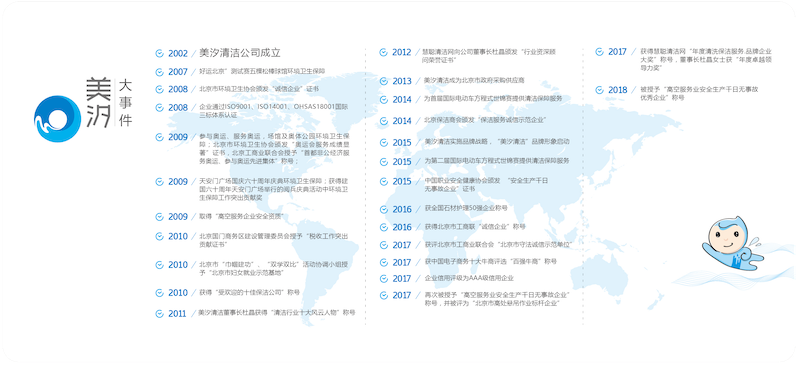Click the check icon beside year 2012
The height and width of the screenshot is (366, 800).
pos(383,52)
